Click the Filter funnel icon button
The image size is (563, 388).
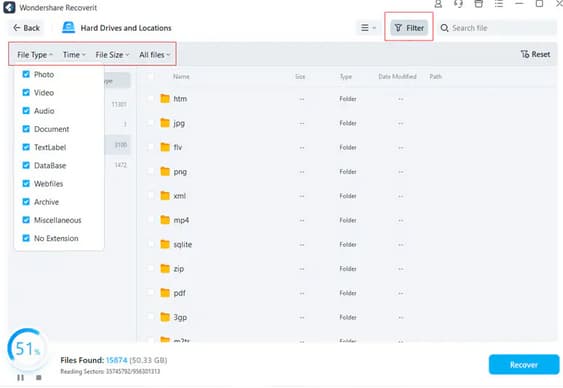point(409,28)
